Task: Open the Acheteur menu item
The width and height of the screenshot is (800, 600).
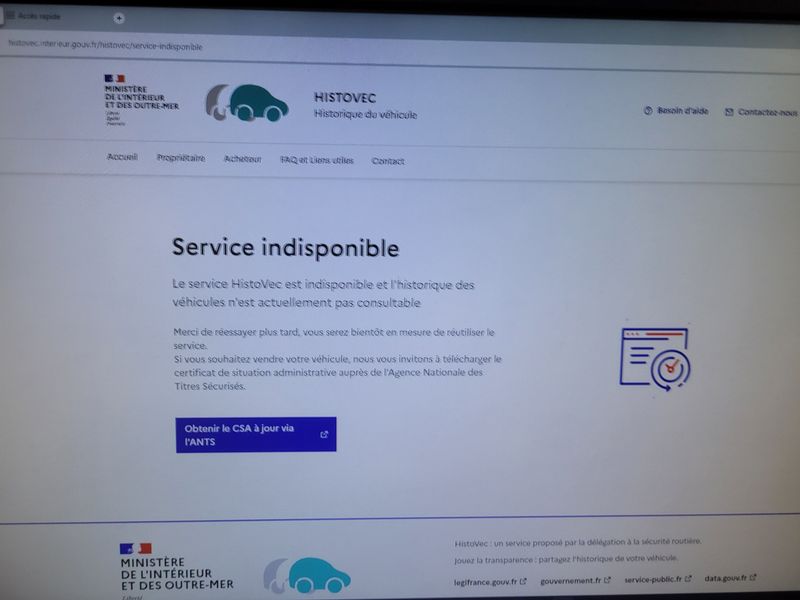Action: pos(242,159)
